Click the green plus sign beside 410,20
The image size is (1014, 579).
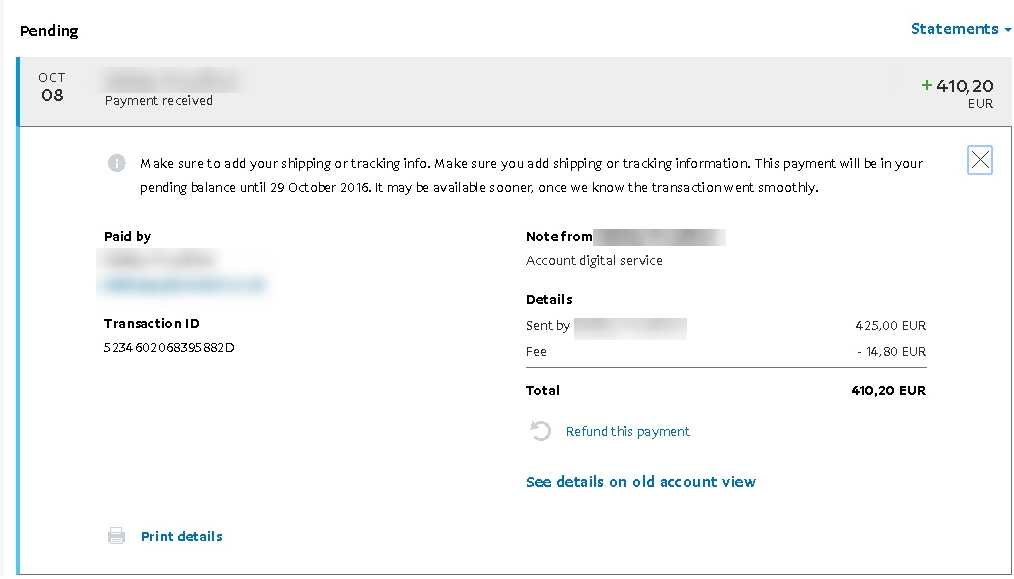point(926,86)
